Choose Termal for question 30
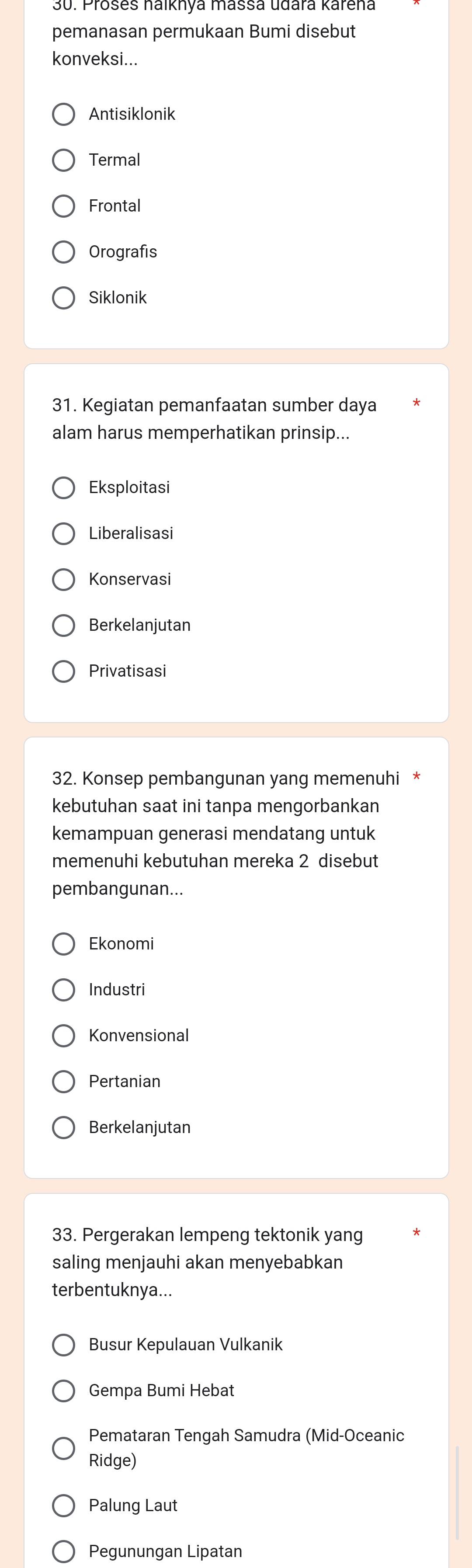Image resolution: width=472 pixels, height=1568 pixels. [x=63, y=160]
